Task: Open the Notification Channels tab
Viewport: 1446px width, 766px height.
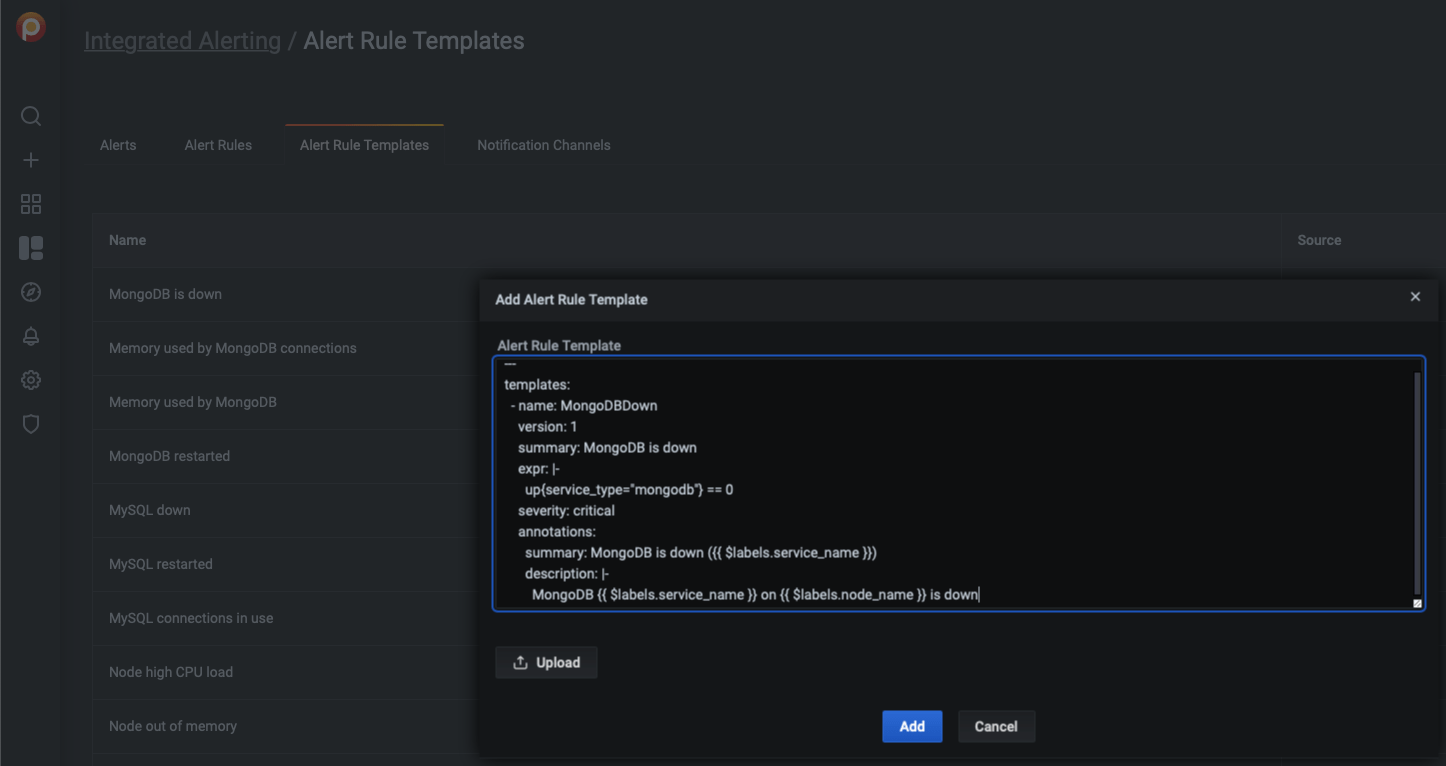Action: (x=543, y=144)
